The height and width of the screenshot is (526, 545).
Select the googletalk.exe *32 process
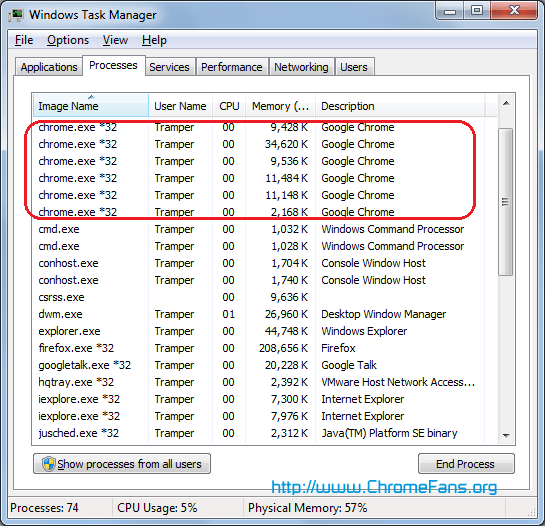258,365
